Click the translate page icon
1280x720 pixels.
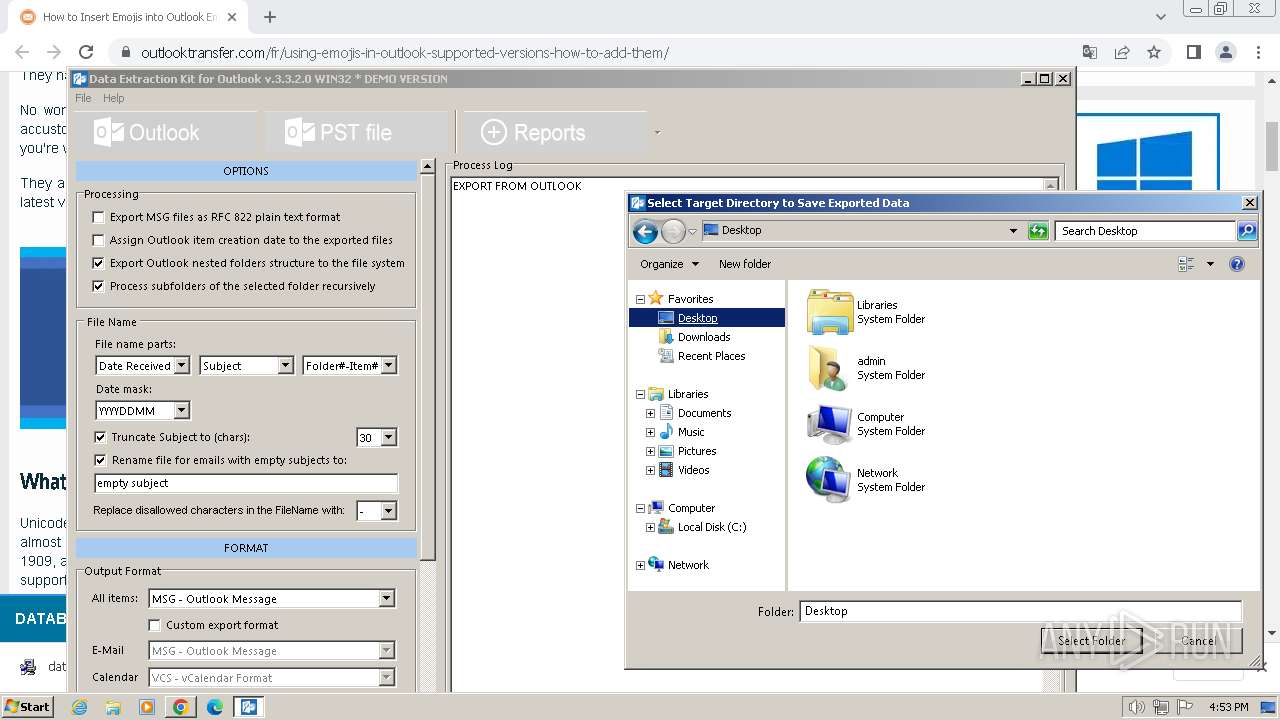(x=1090, y=52)
